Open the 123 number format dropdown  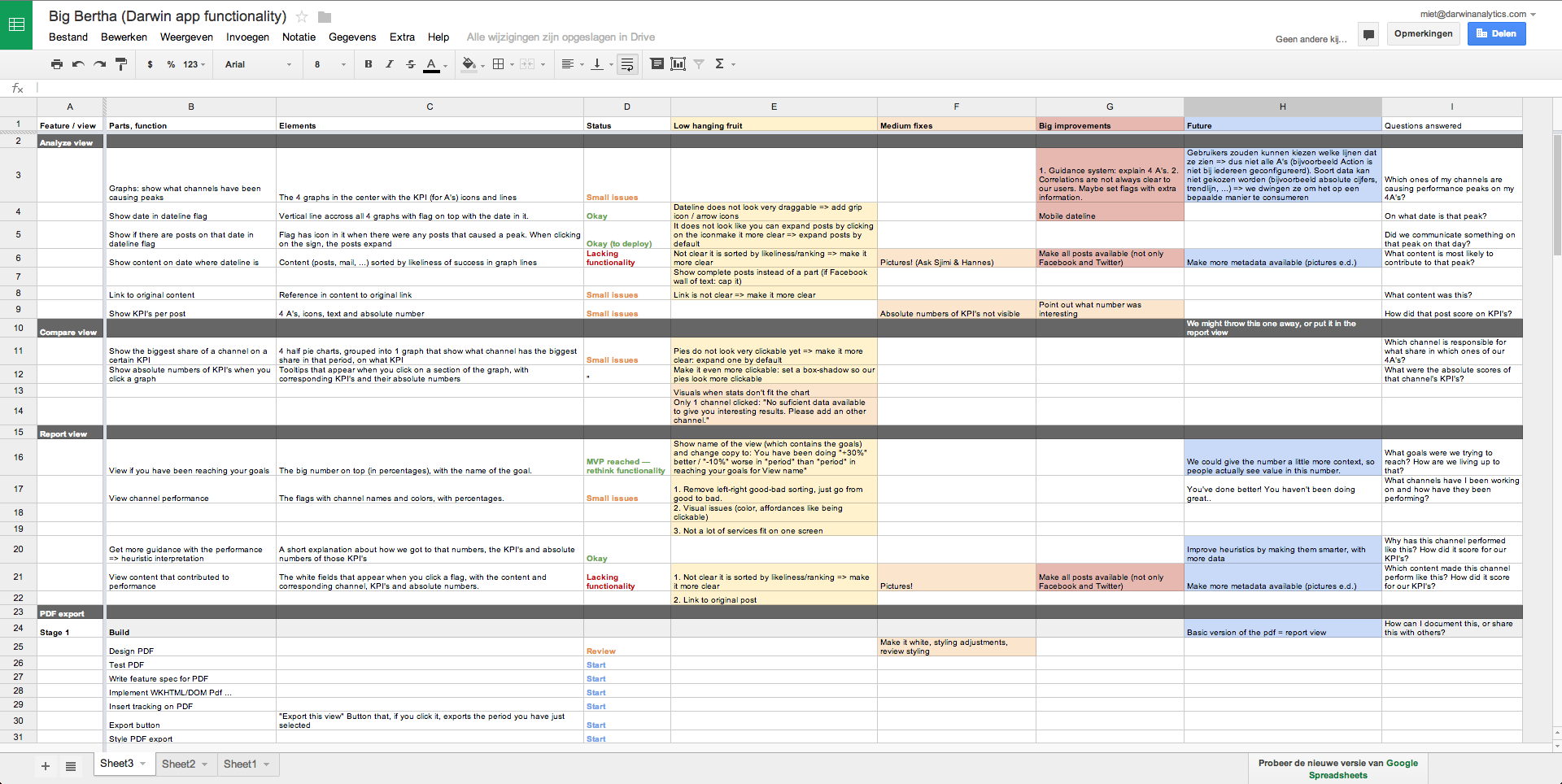(x=194, y=64)
